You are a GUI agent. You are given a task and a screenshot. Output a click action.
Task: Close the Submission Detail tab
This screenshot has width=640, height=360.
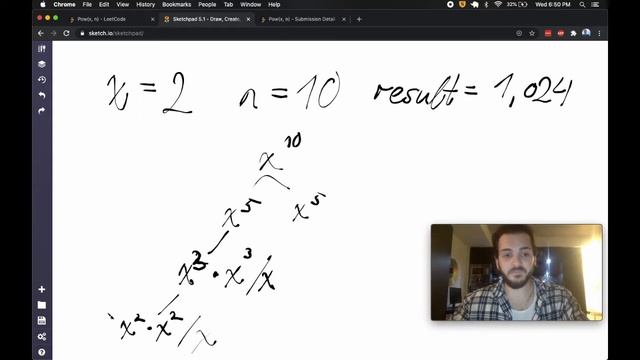(x=344, y=19)
